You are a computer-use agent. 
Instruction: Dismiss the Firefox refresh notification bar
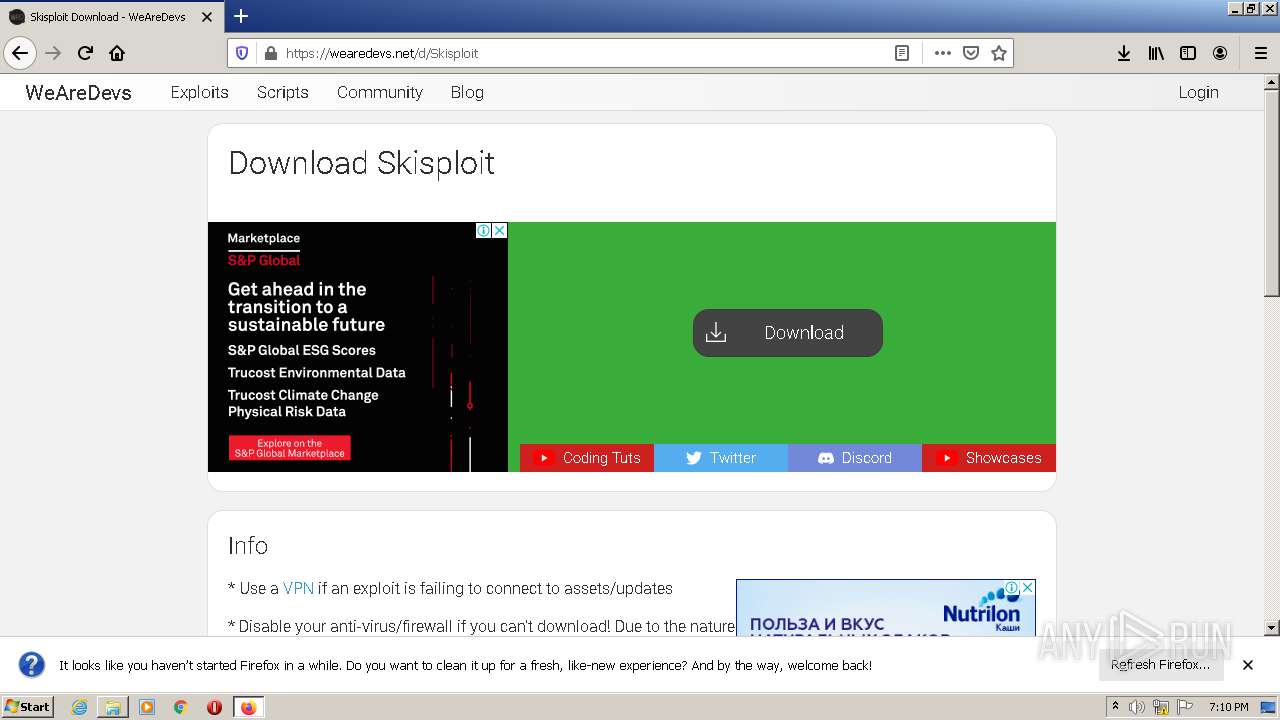[1248, 665]
